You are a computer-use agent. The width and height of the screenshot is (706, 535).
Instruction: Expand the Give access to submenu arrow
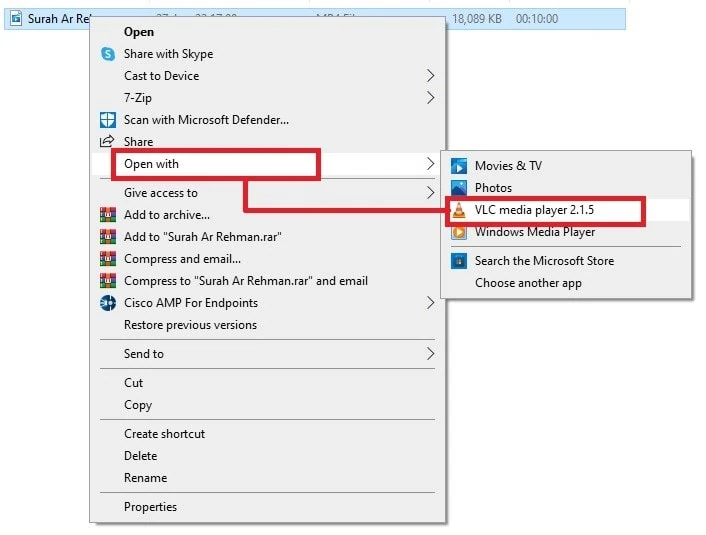(x=430, y=193)
